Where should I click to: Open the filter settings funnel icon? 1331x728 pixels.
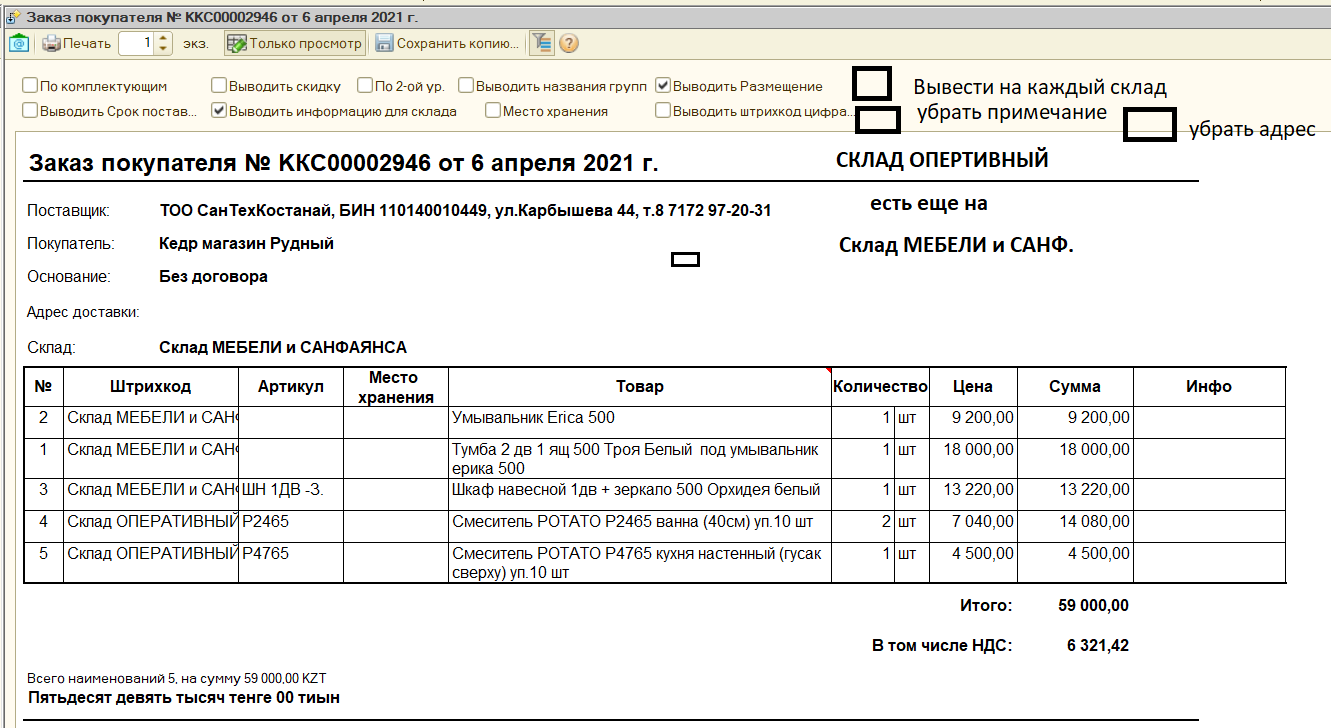[541, 43]
